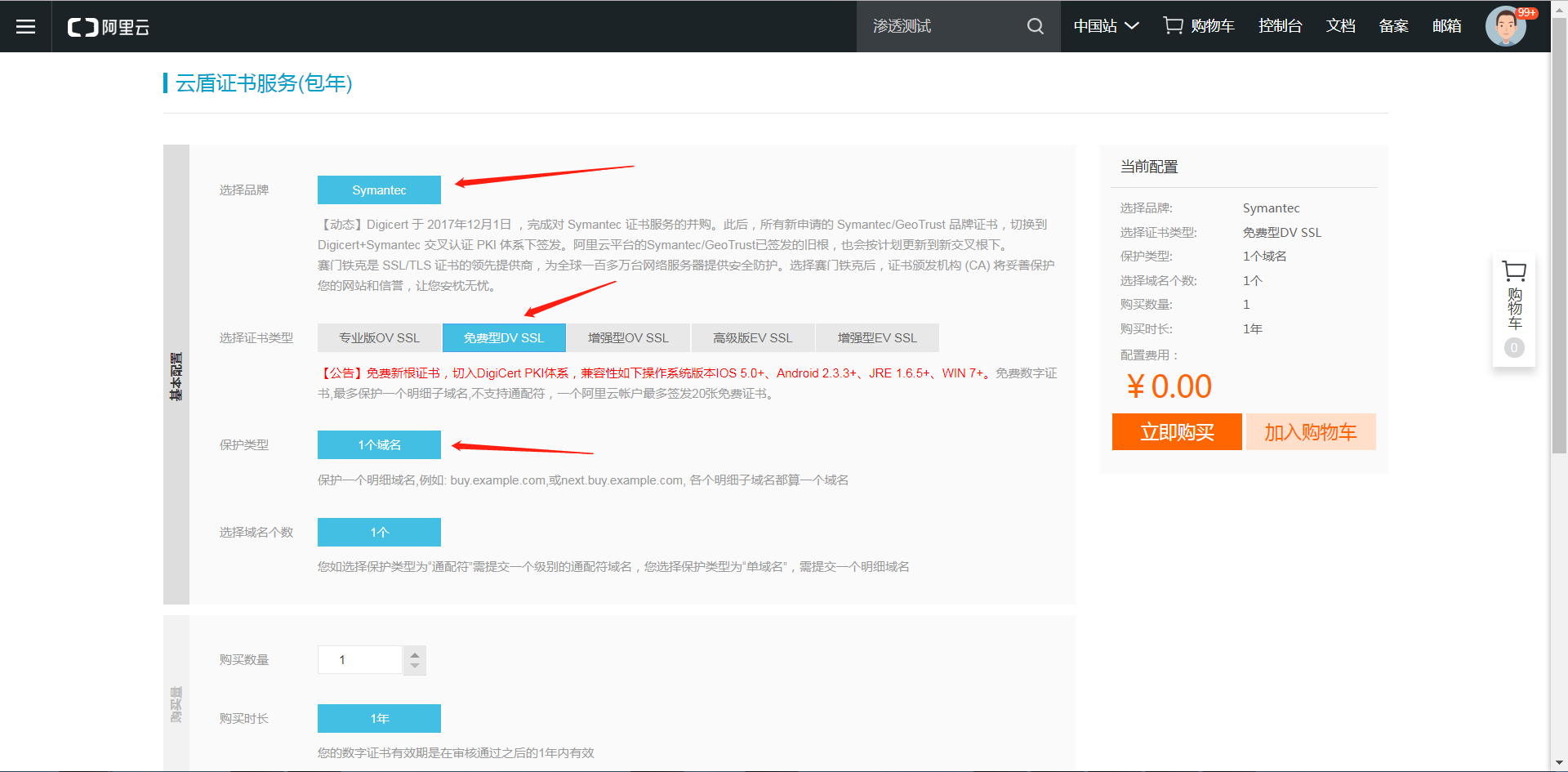Select 增强型EV SSL certificate type
The image size is (1568, 772).
877,337
